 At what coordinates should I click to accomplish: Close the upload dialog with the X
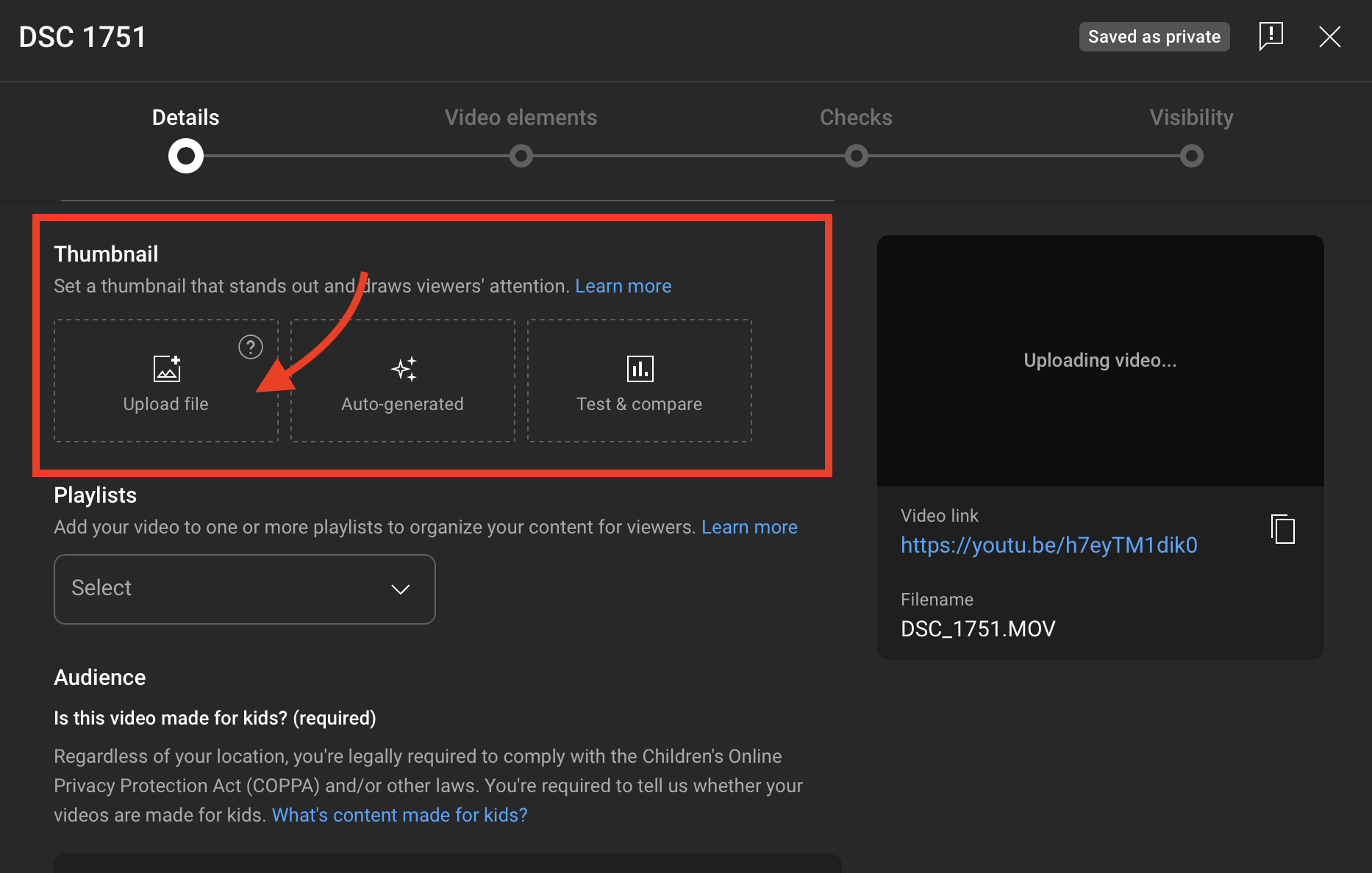[x=1329, y=37]
